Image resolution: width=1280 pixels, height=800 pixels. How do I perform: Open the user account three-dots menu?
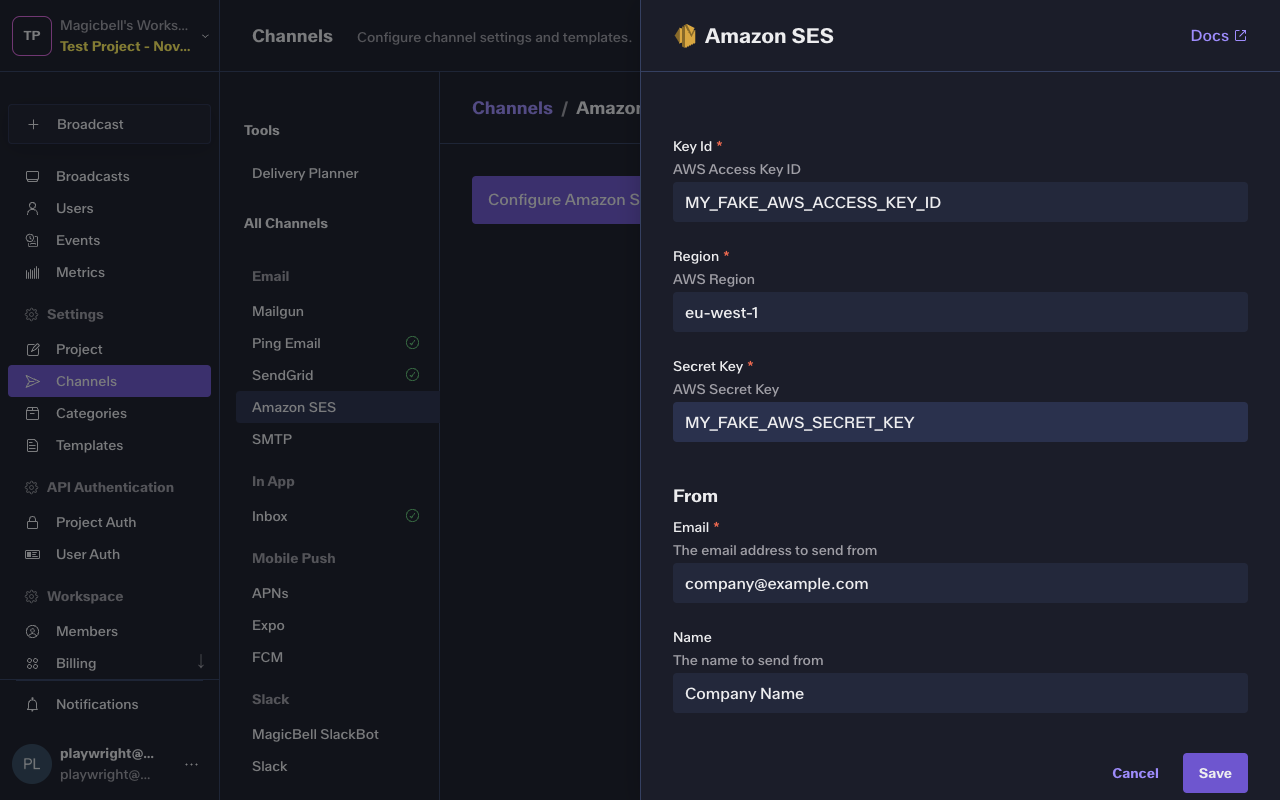click(x=191, y=764)
